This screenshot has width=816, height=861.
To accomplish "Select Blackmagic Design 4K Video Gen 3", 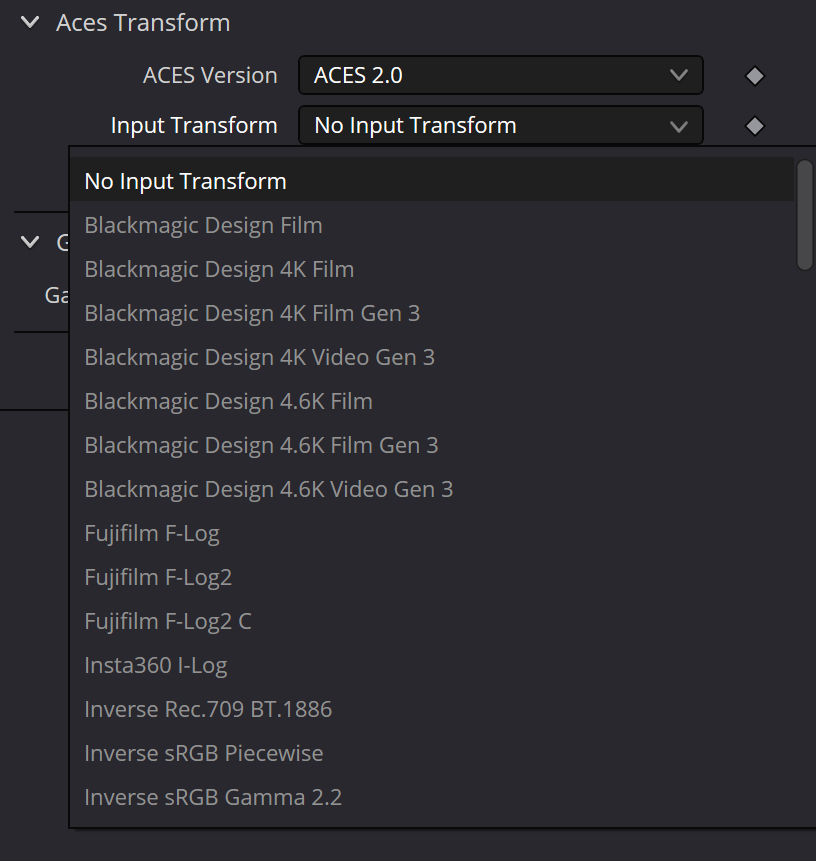I will click(x=432, y=357).
